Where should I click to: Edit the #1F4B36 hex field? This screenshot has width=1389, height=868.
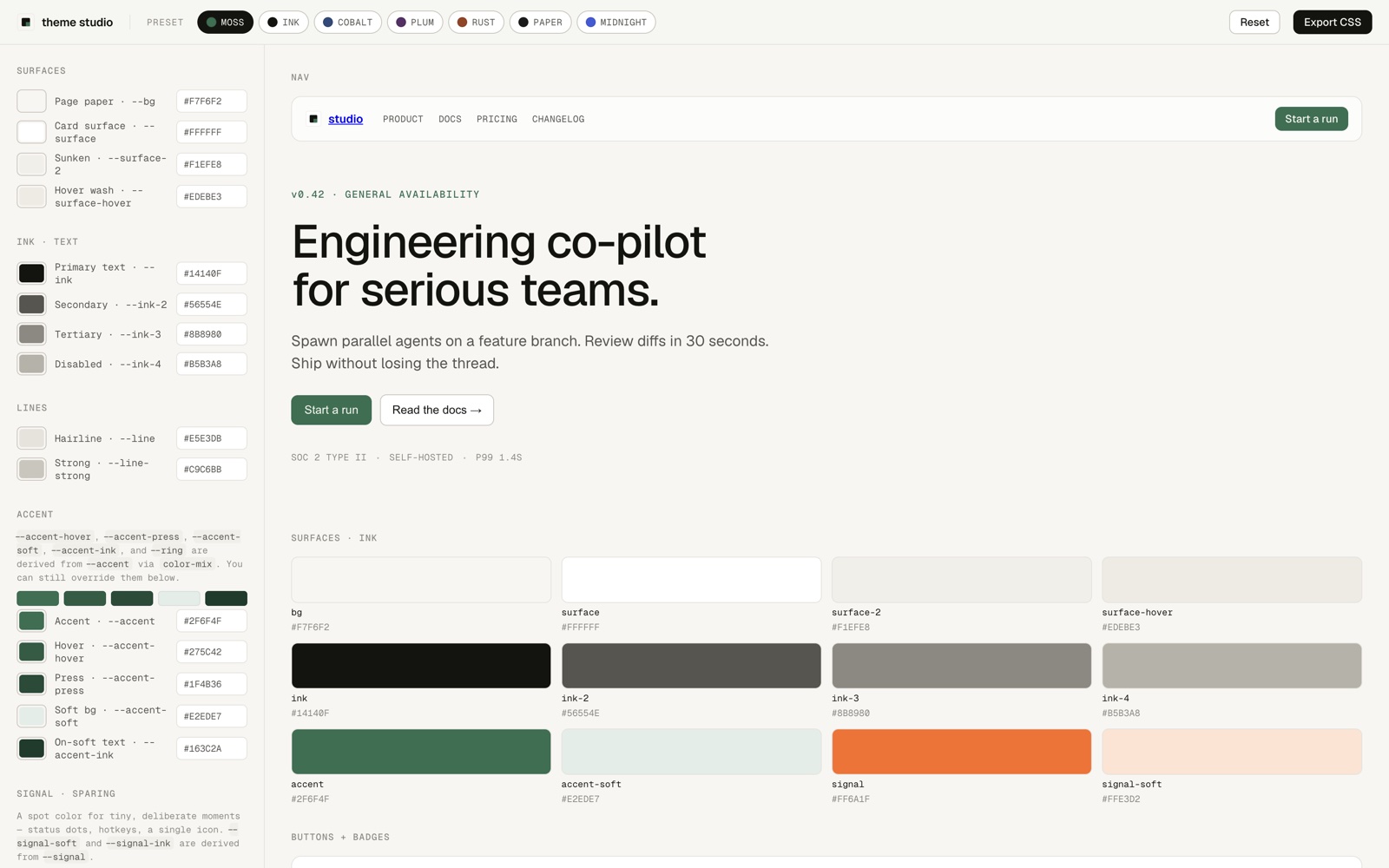(x=212, y=684)
